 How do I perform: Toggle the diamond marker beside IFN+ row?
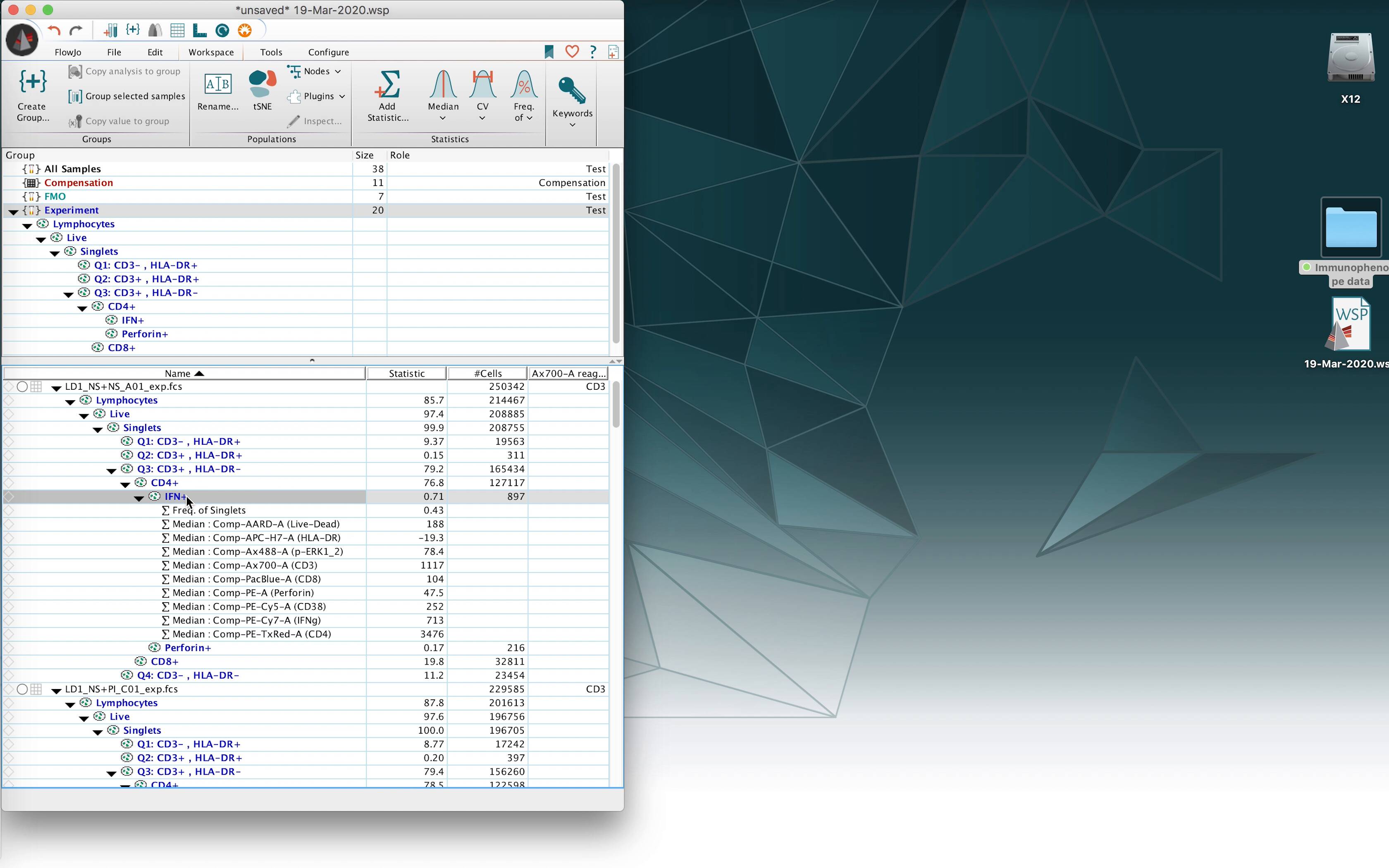click(9, 496)
